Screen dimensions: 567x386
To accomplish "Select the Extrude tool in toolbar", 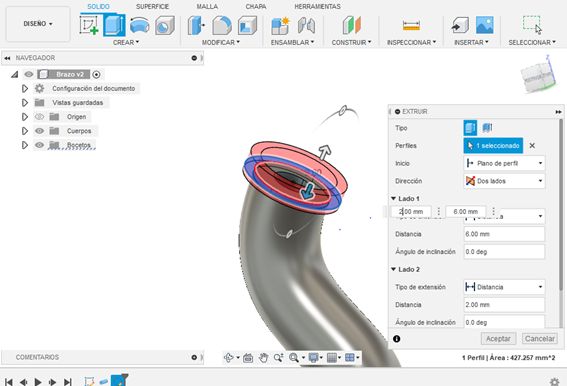I will tap(114, 25).
